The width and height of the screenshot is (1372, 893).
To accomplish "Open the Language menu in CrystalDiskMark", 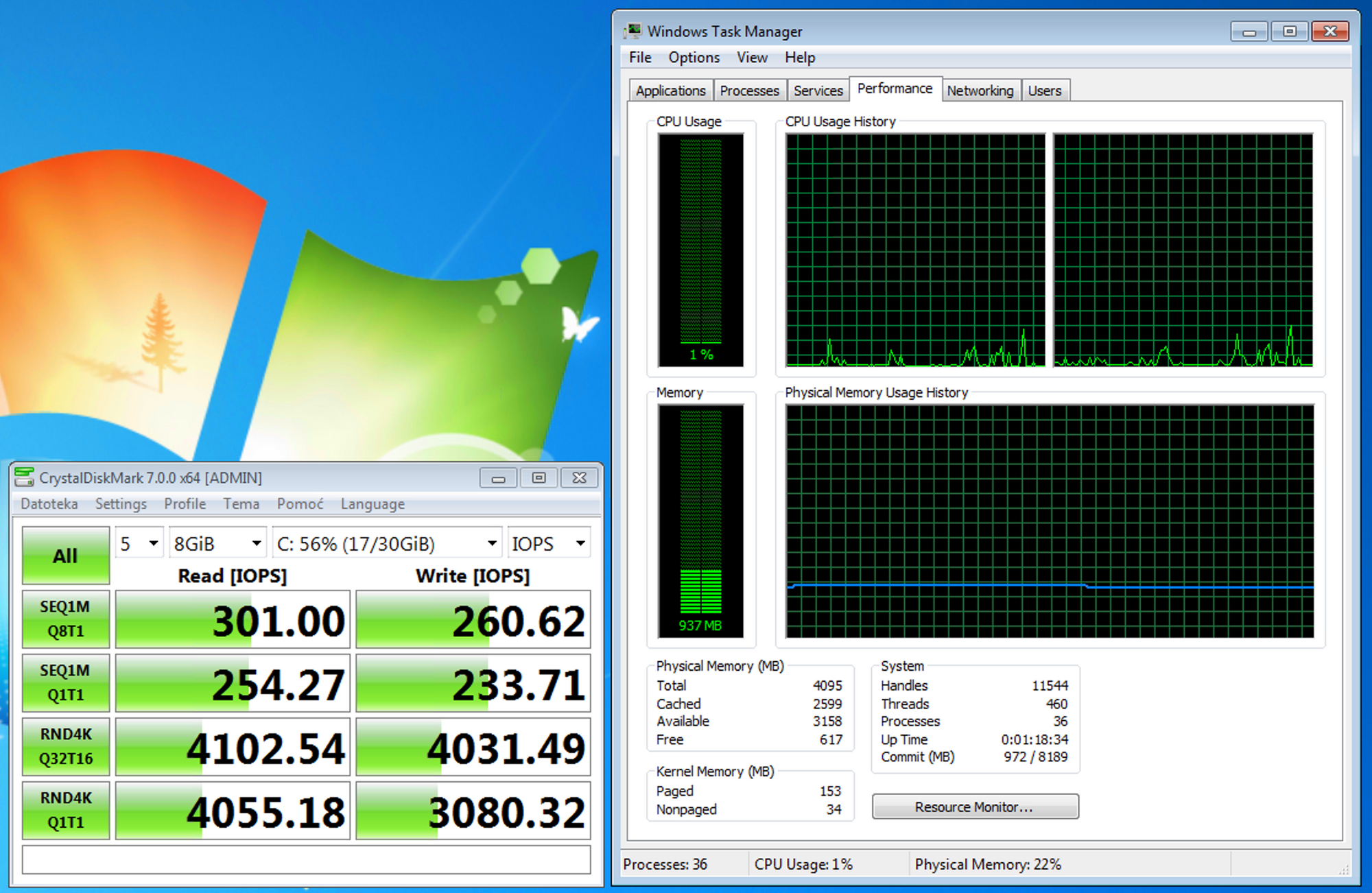I will [x=372, y=503].
